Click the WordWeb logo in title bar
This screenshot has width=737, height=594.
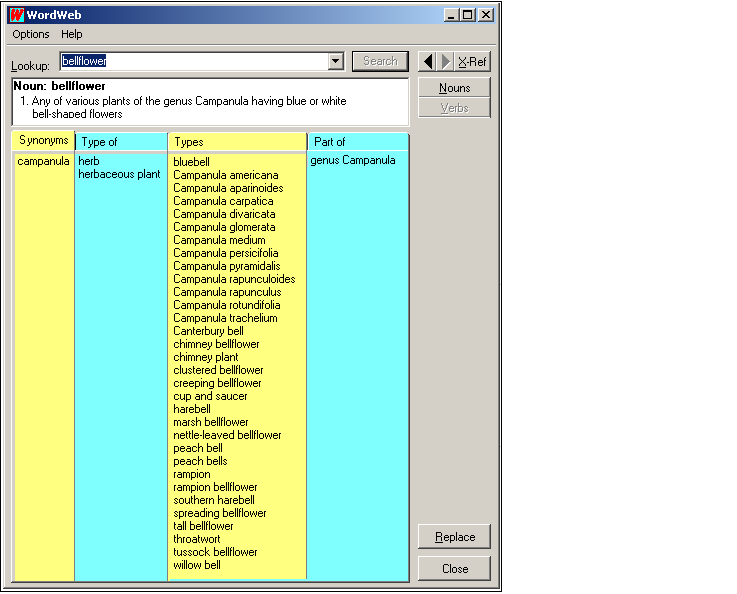17,15
